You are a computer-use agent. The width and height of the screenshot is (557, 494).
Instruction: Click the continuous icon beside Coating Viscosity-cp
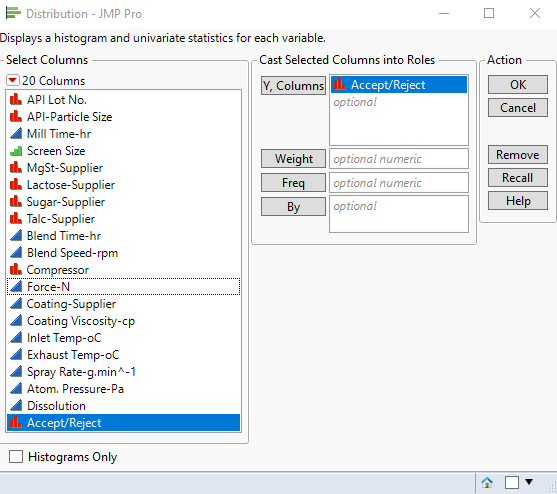[16, 321]
